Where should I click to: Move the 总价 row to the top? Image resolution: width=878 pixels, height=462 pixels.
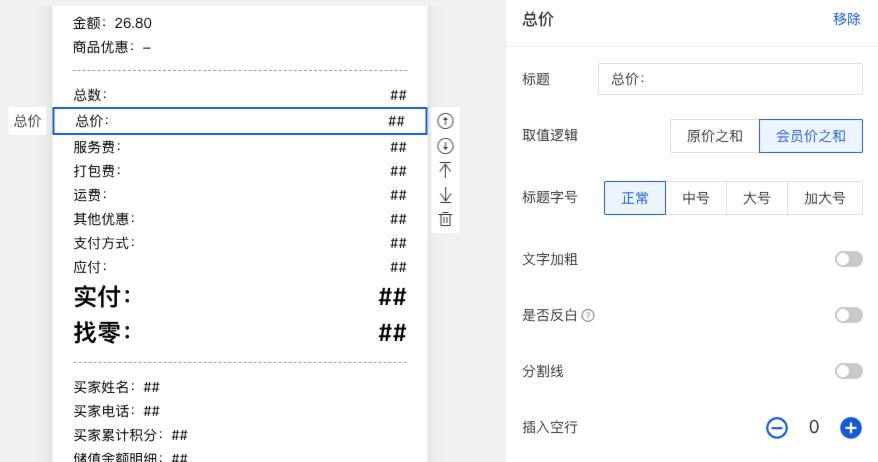tap(446, 169)
